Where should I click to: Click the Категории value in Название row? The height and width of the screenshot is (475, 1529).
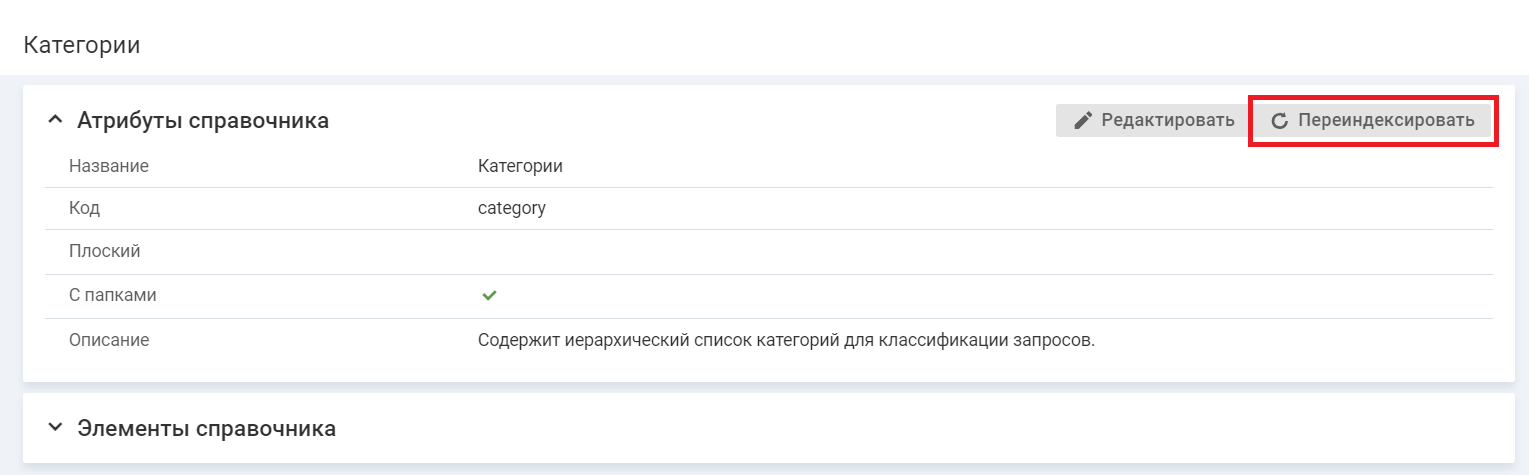tap(520, 166)
